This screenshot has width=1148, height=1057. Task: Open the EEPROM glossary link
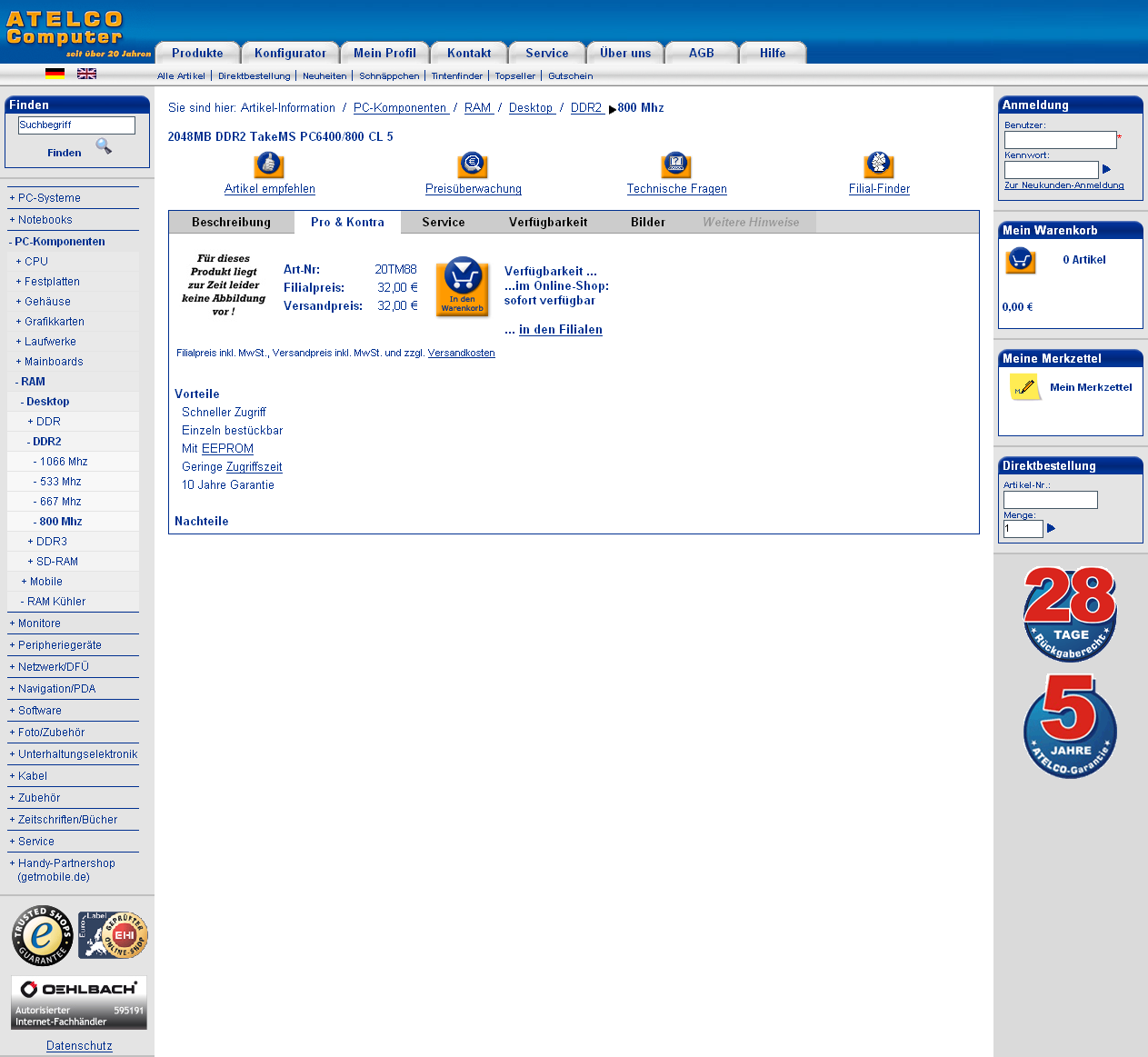tap(227, 449)
